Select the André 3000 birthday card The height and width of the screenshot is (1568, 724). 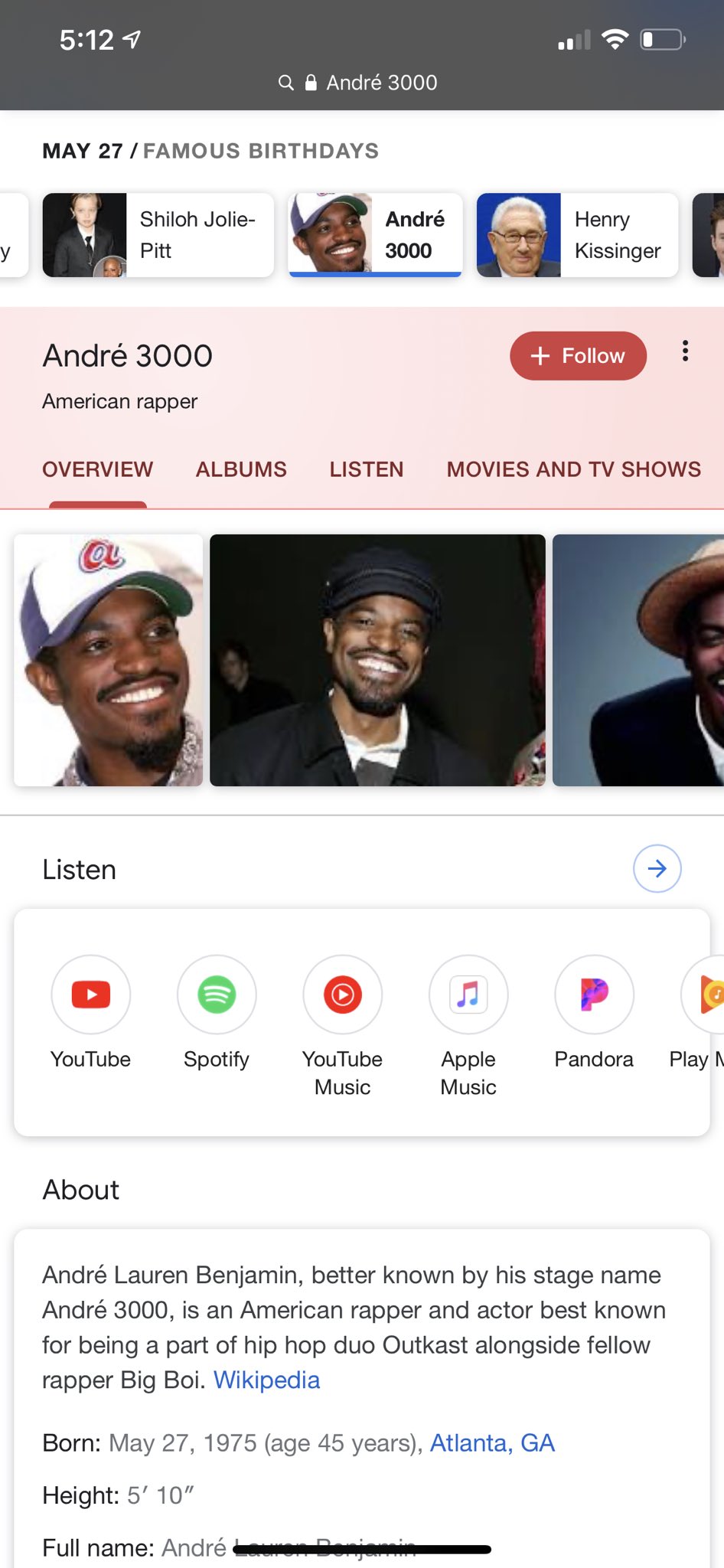coord(375,235)
